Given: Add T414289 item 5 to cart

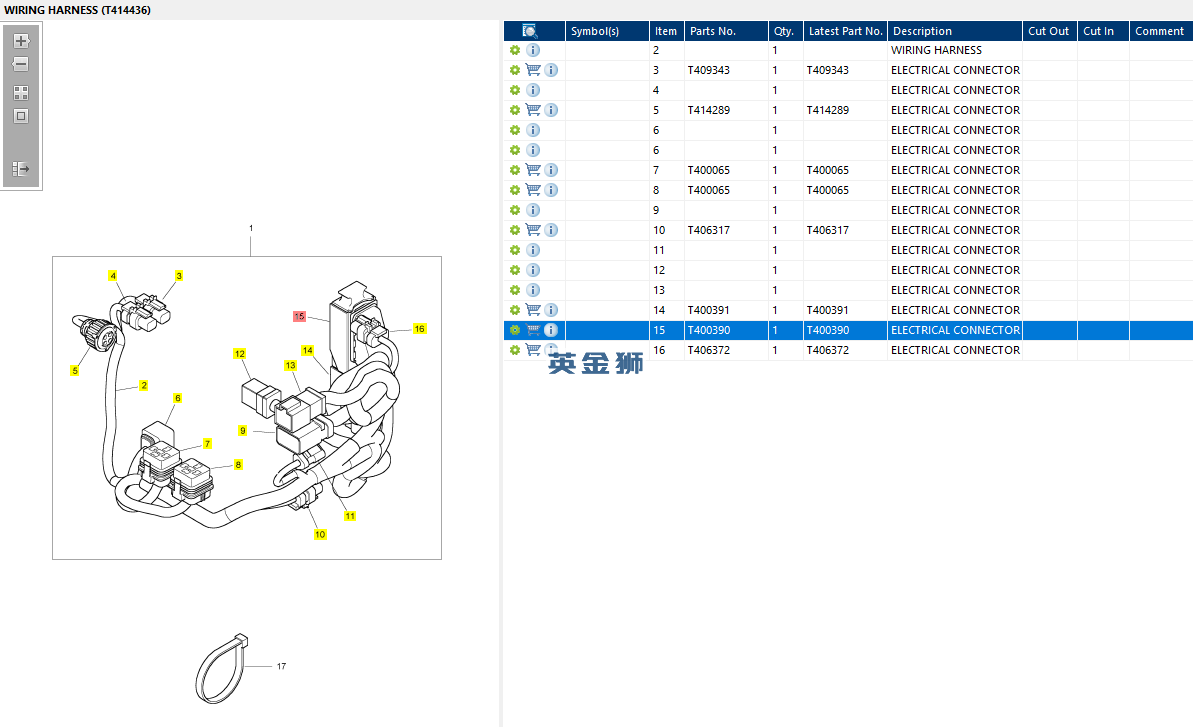Looking at the screenshot, I should coord(533,110).
